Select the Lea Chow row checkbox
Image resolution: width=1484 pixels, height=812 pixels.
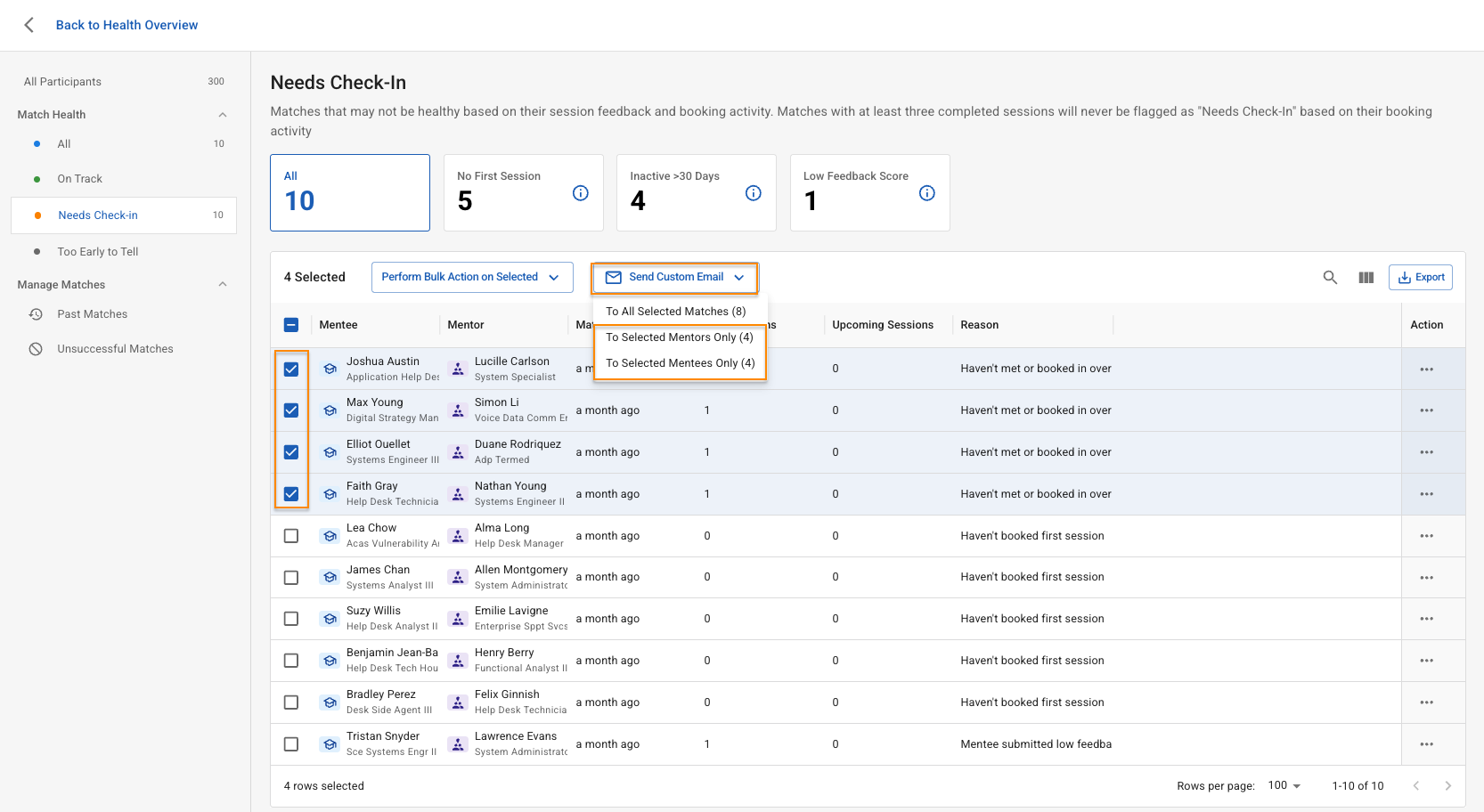tap(291, 536)
